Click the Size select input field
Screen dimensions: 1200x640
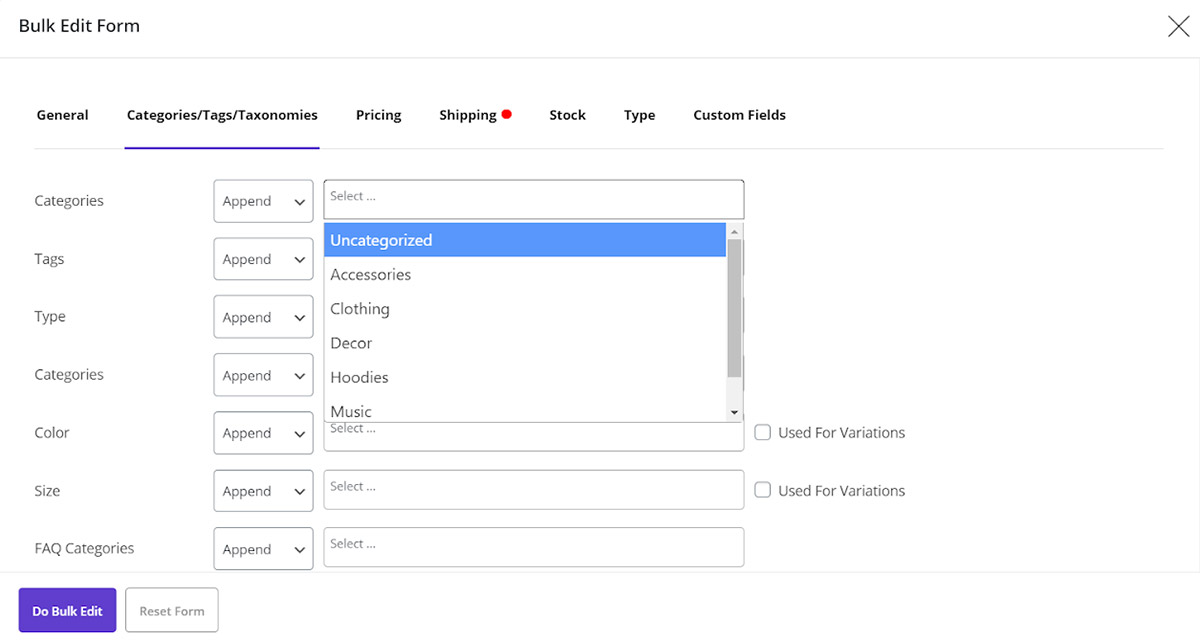tap(533, 490)
